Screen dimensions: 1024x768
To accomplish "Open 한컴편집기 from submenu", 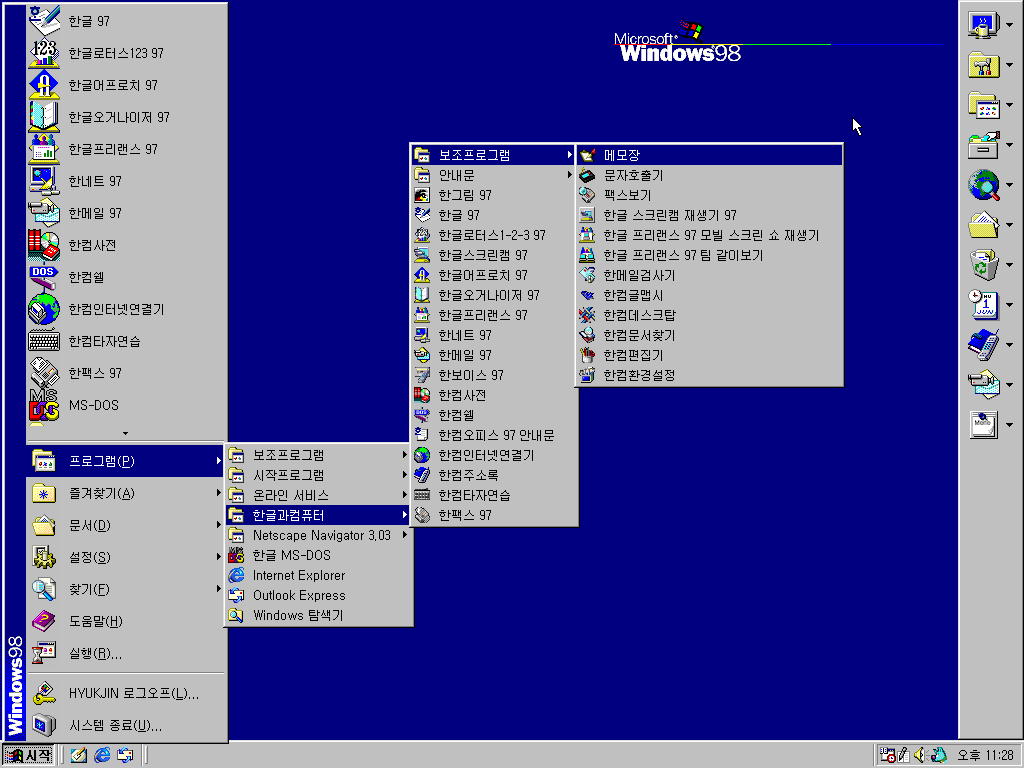I will click(710, 355).
